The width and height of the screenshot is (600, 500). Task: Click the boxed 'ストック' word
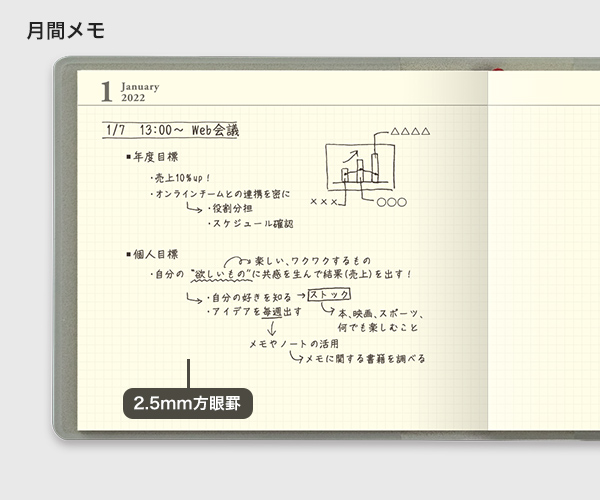click(329, 295)
